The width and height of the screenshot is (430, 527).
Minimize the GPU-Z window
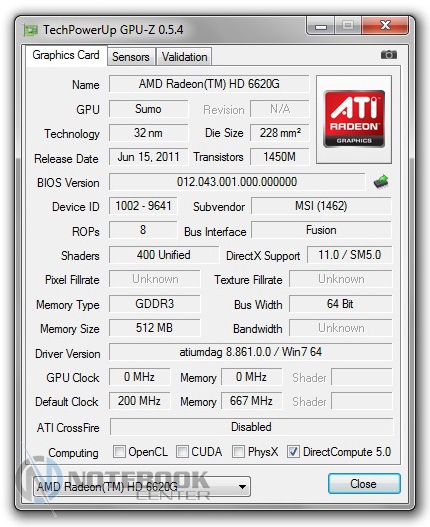[321, 26]
